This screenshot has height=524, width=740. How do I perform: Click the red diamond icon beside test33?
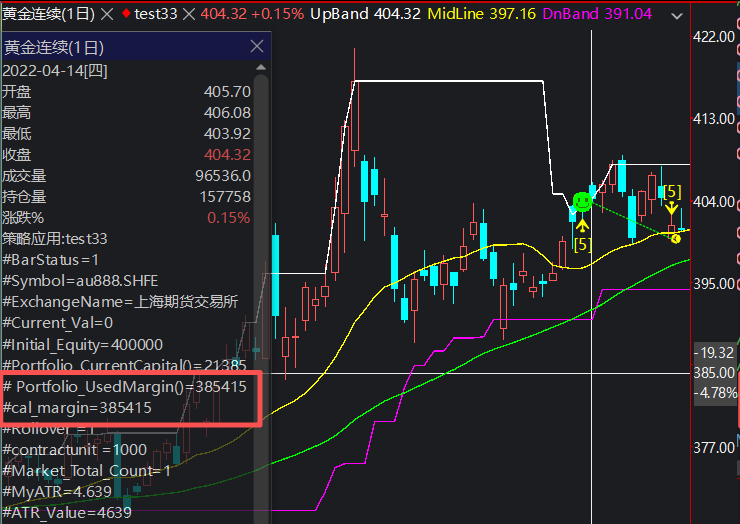(125, 15)
